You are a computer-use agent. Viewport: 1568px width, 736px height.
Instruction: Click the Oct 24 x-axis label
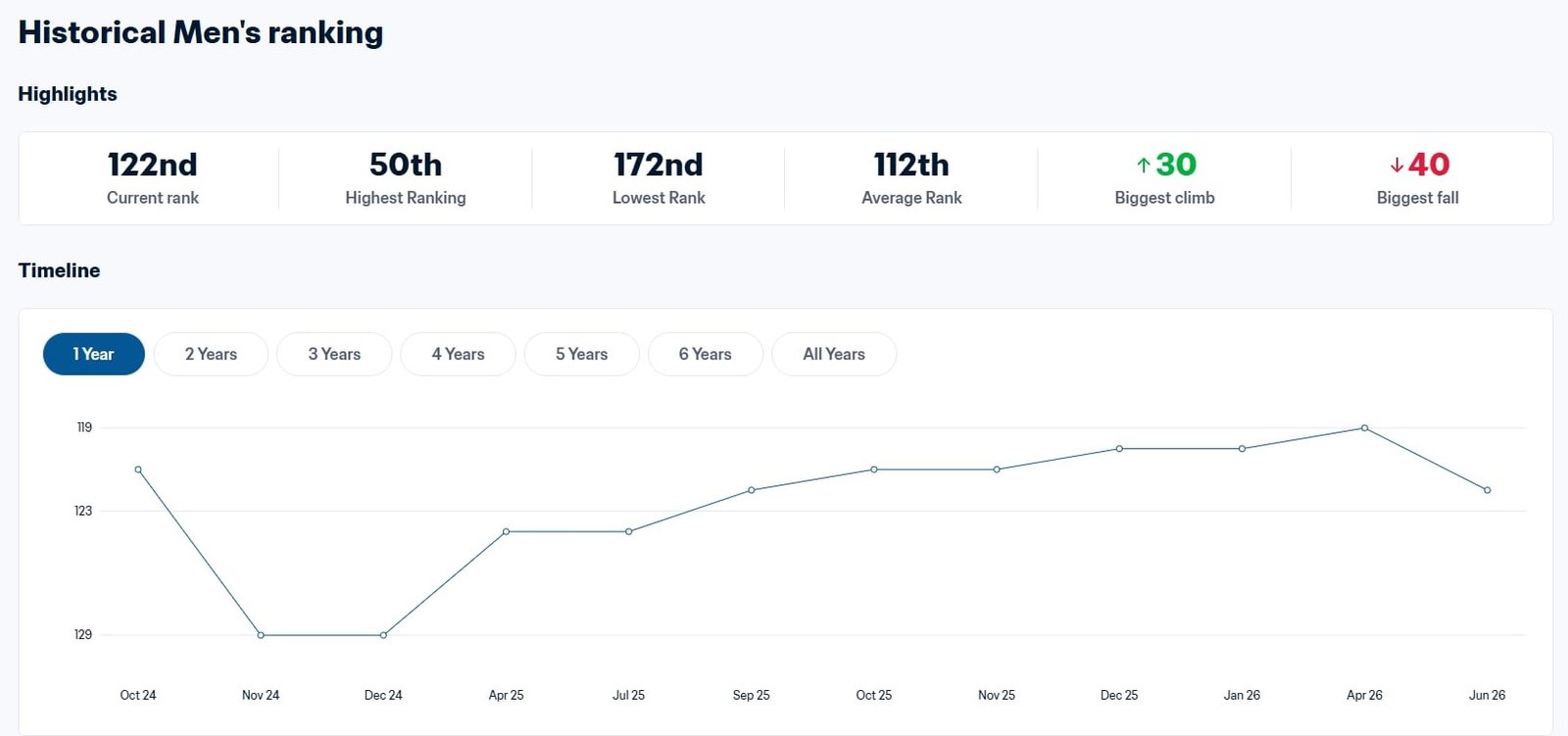coord(138,695)
